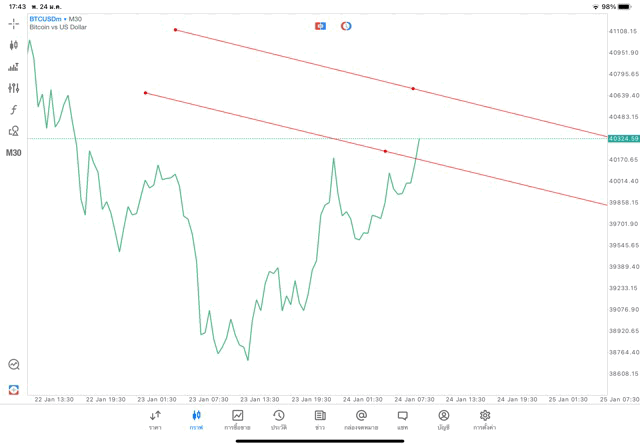
Task: Tap the red-blue one-click trading icon
Action: (x=320, y=26)
